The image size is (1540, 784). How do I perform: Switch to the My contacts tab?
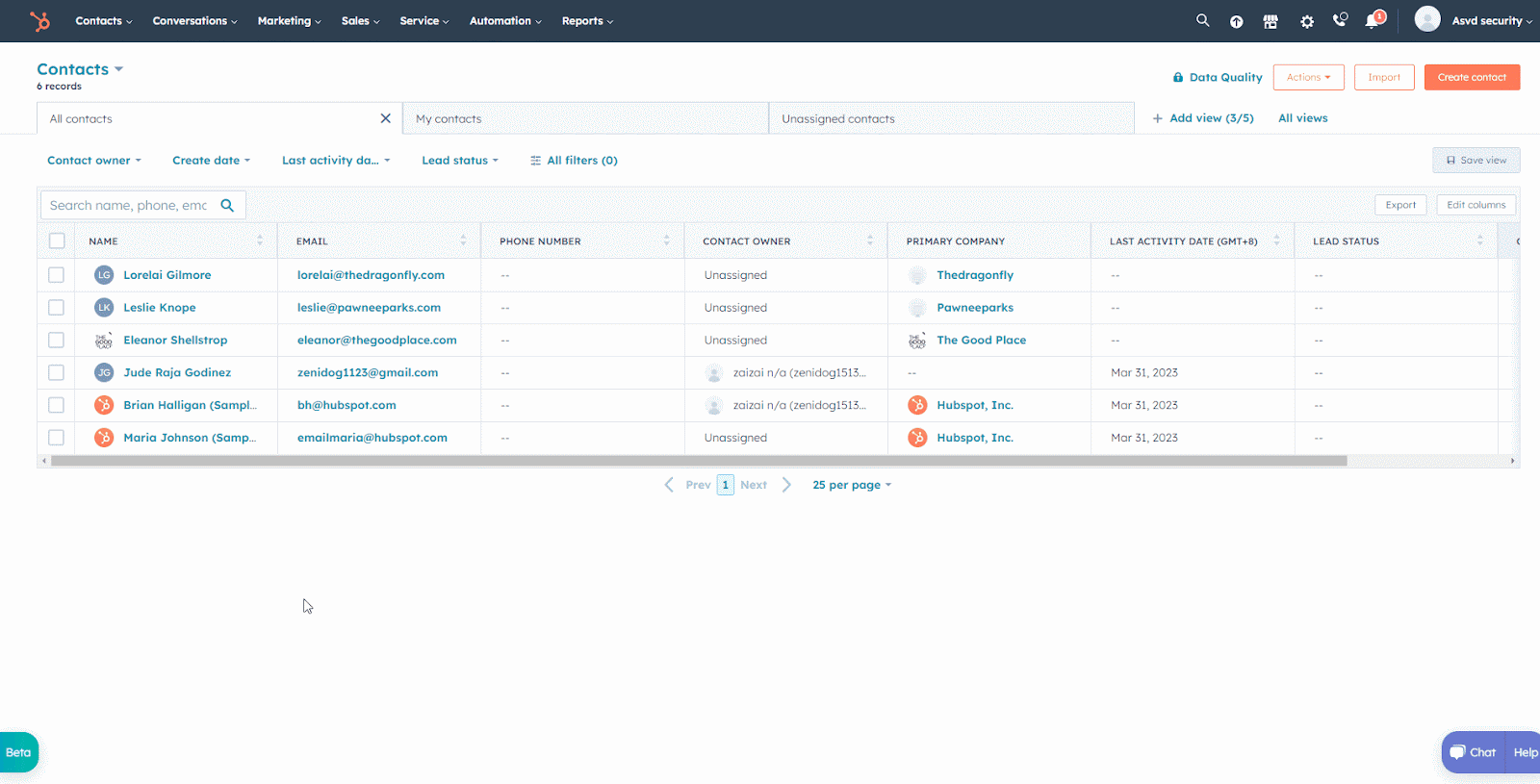coord(585,118)
